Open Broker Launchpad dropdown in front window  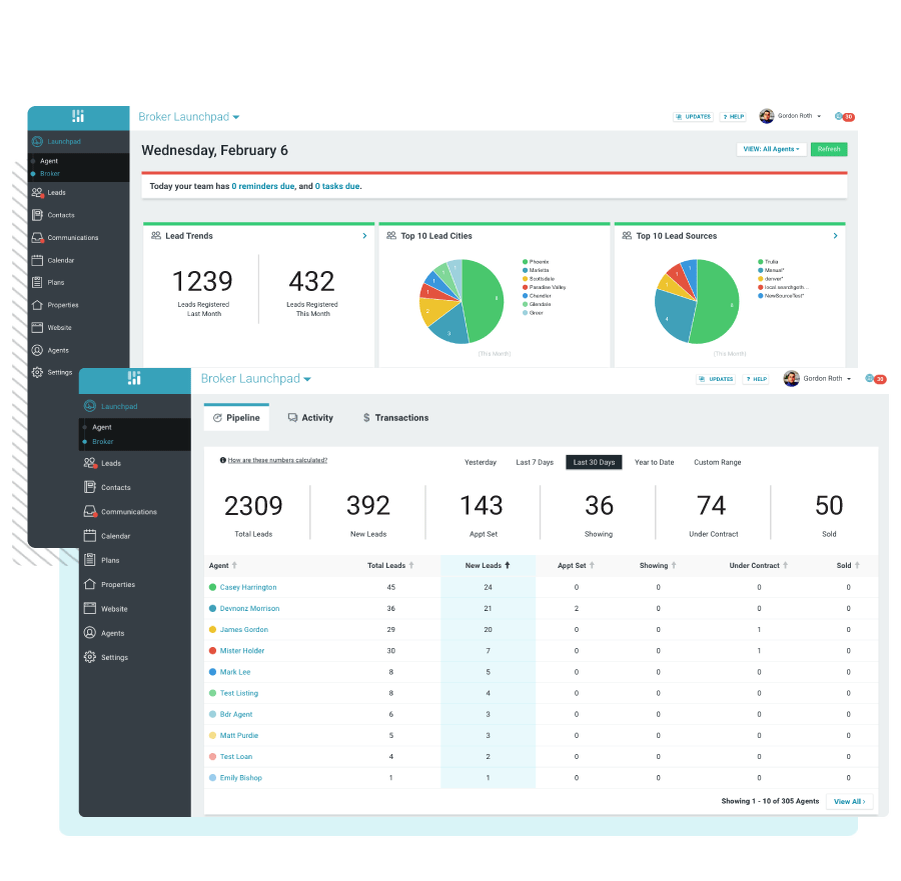pos(256,379)
